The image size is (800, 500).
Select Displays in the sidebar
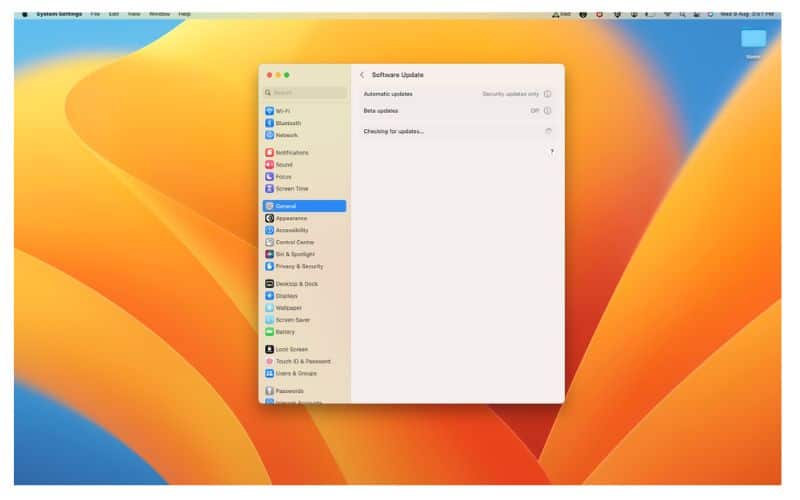[286, 296]
